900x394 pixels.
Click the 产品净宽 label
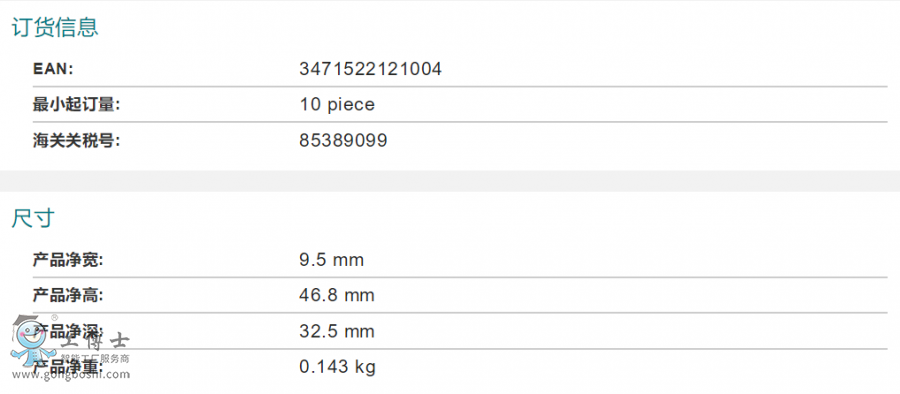click(68, 261)
